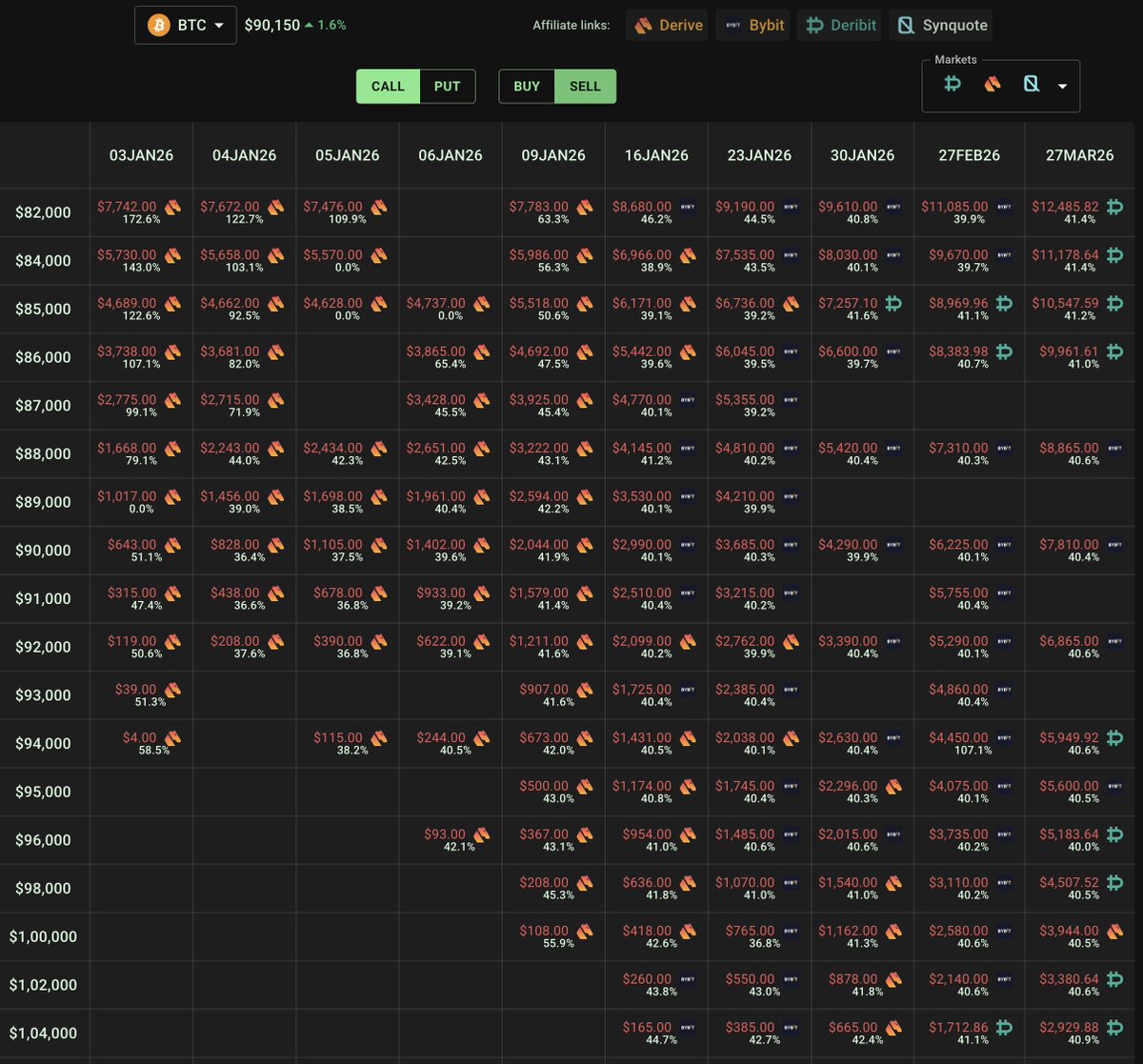Choose the BUY side toggle
The image size is (1143, 1064).
click(527, 86)
